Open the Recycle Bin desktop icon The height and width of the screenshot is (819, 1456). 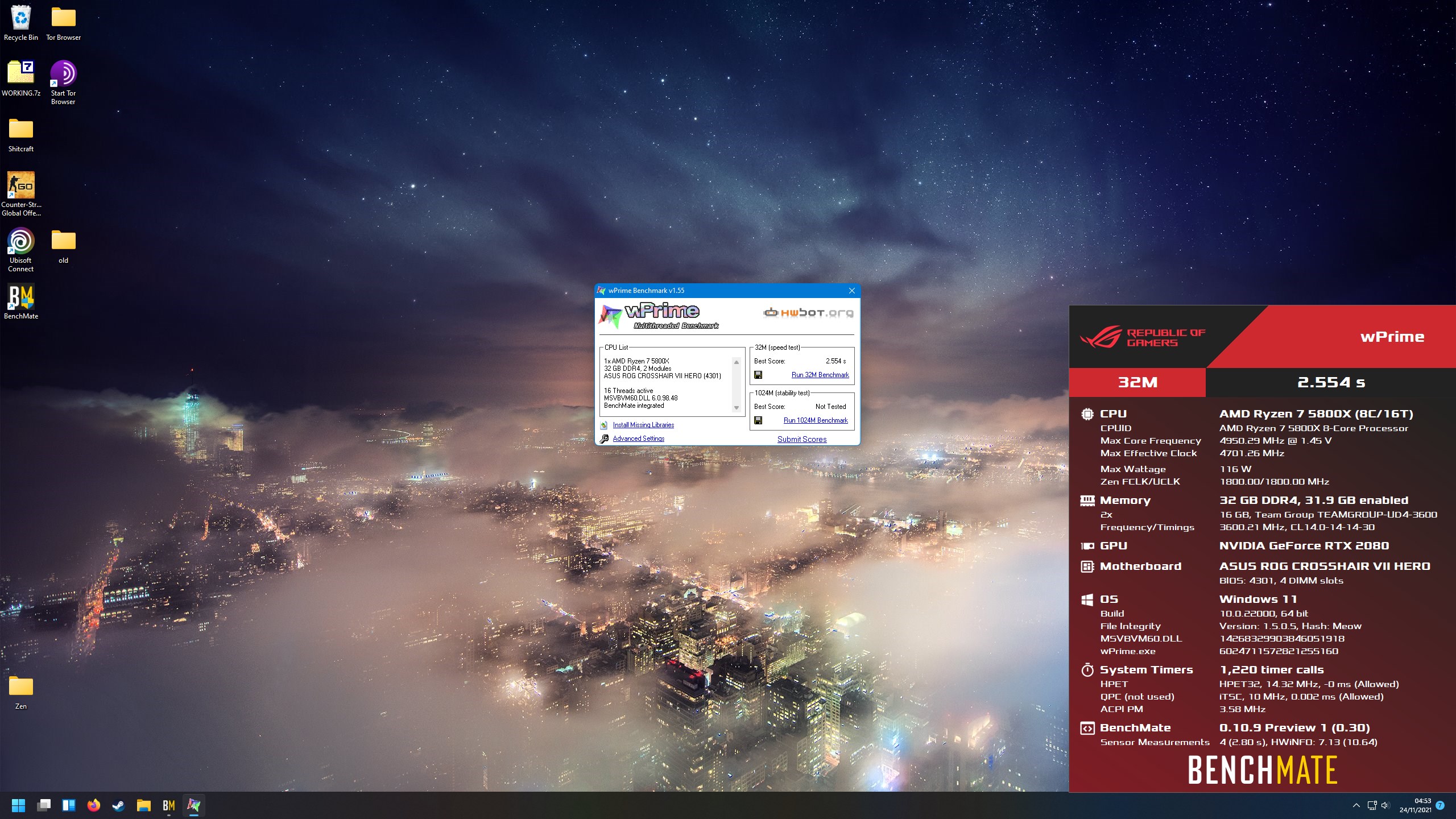click(x=21, y=23)
